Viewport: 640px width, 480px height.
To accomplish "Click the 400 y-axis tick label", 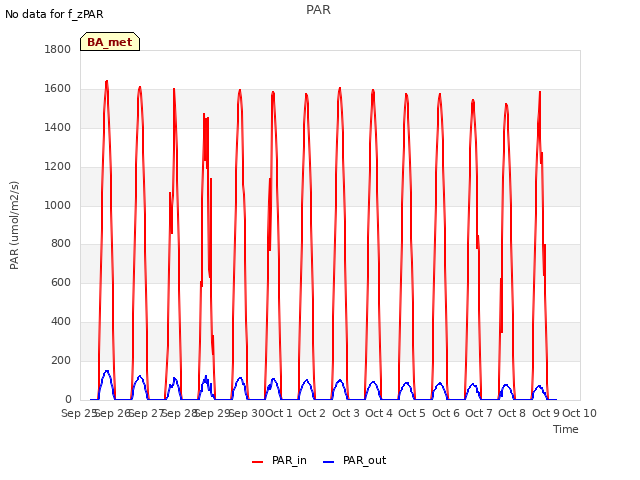I will point(61,322).
